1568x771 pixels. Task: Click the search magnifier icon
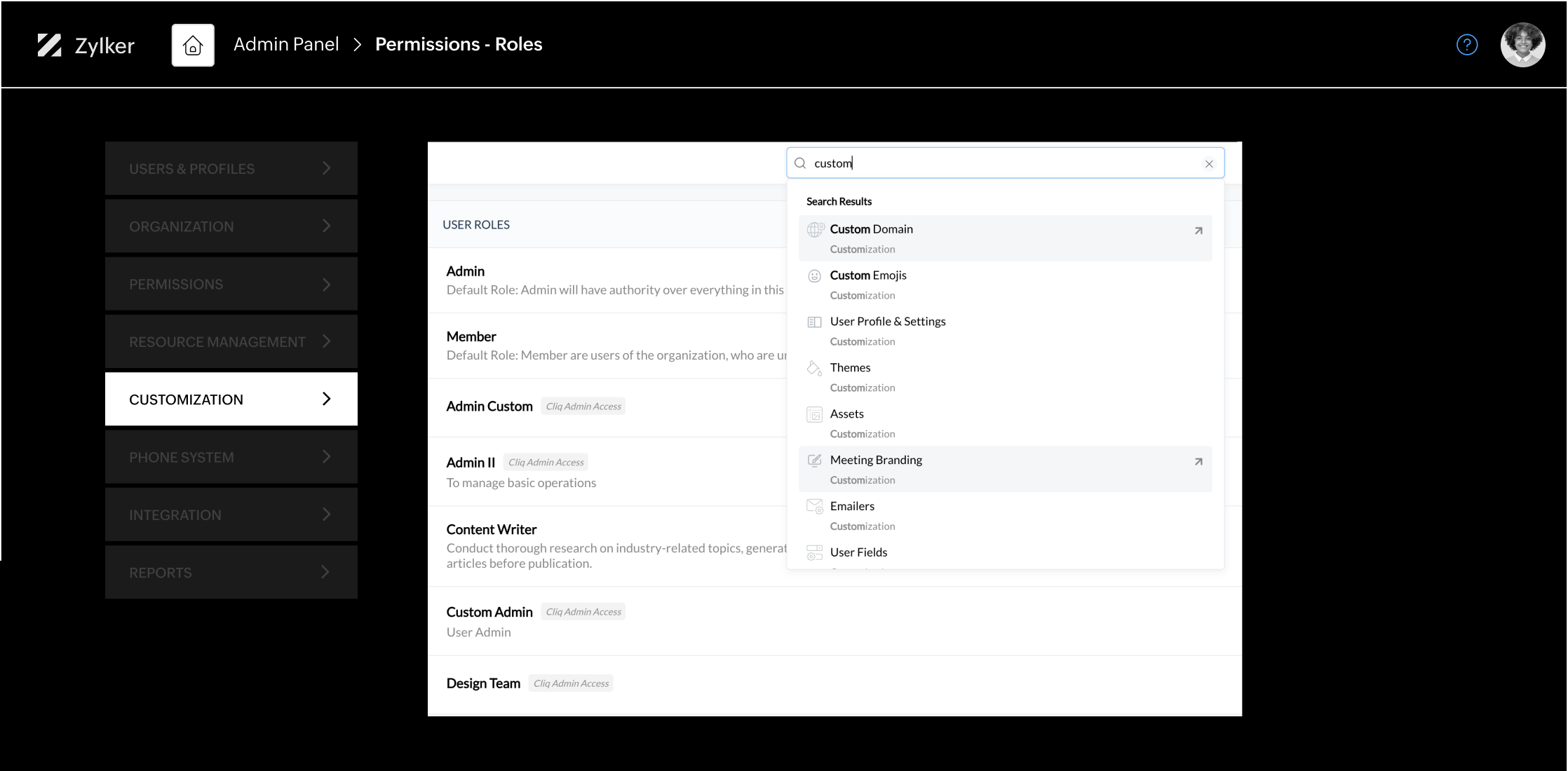(800, 163)
